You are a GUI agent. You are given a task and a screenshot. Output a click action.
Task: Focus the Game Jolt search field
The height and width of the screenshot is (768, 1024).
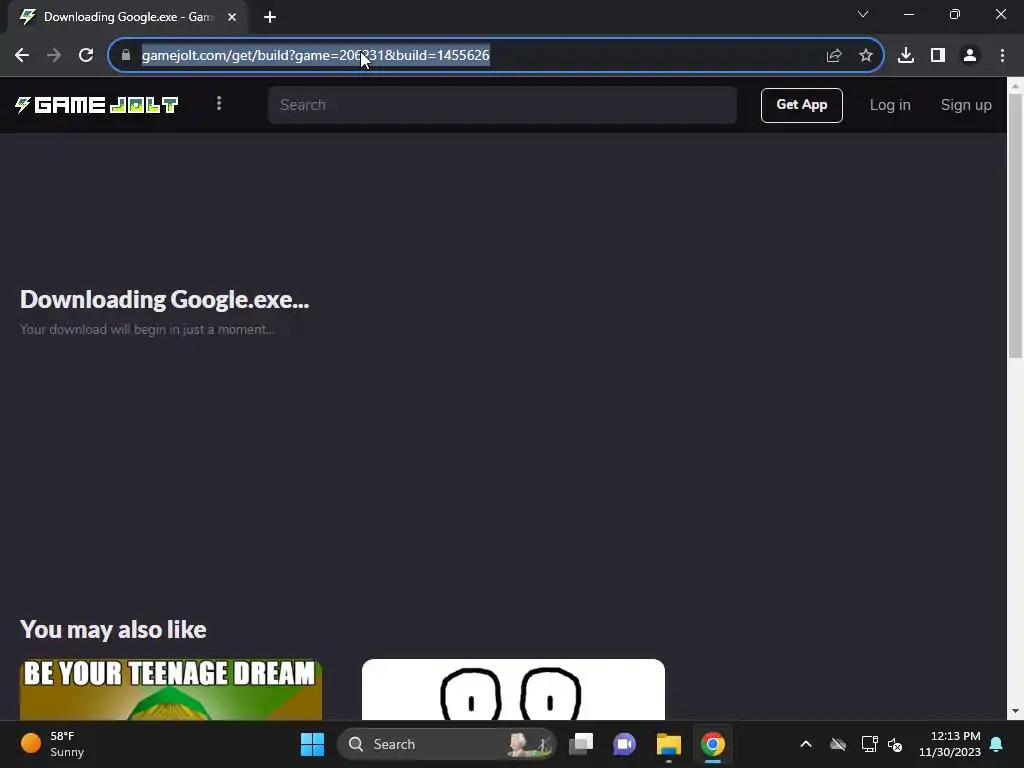coord(502,105)
